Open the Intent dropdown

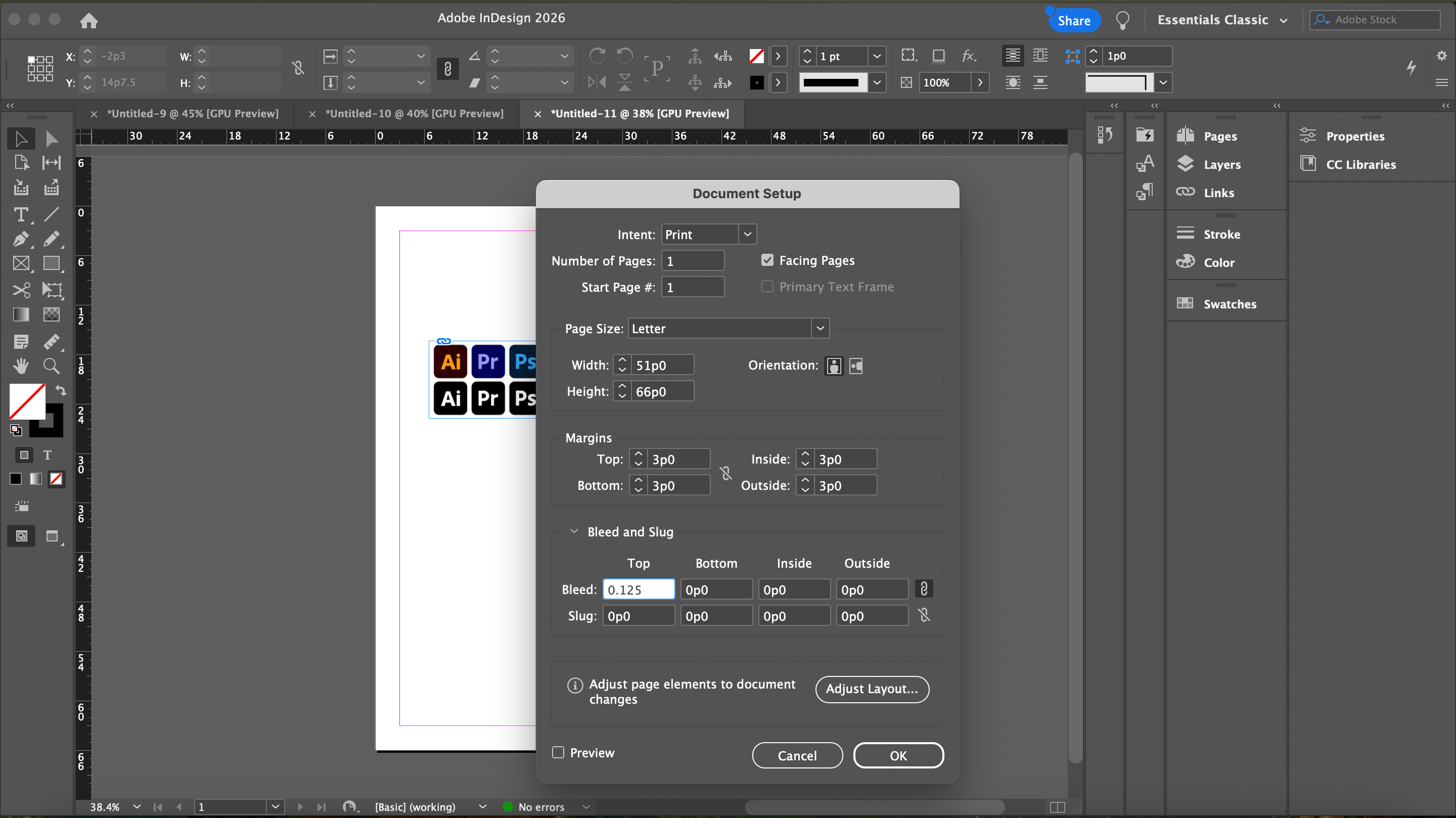click(708, 234)
